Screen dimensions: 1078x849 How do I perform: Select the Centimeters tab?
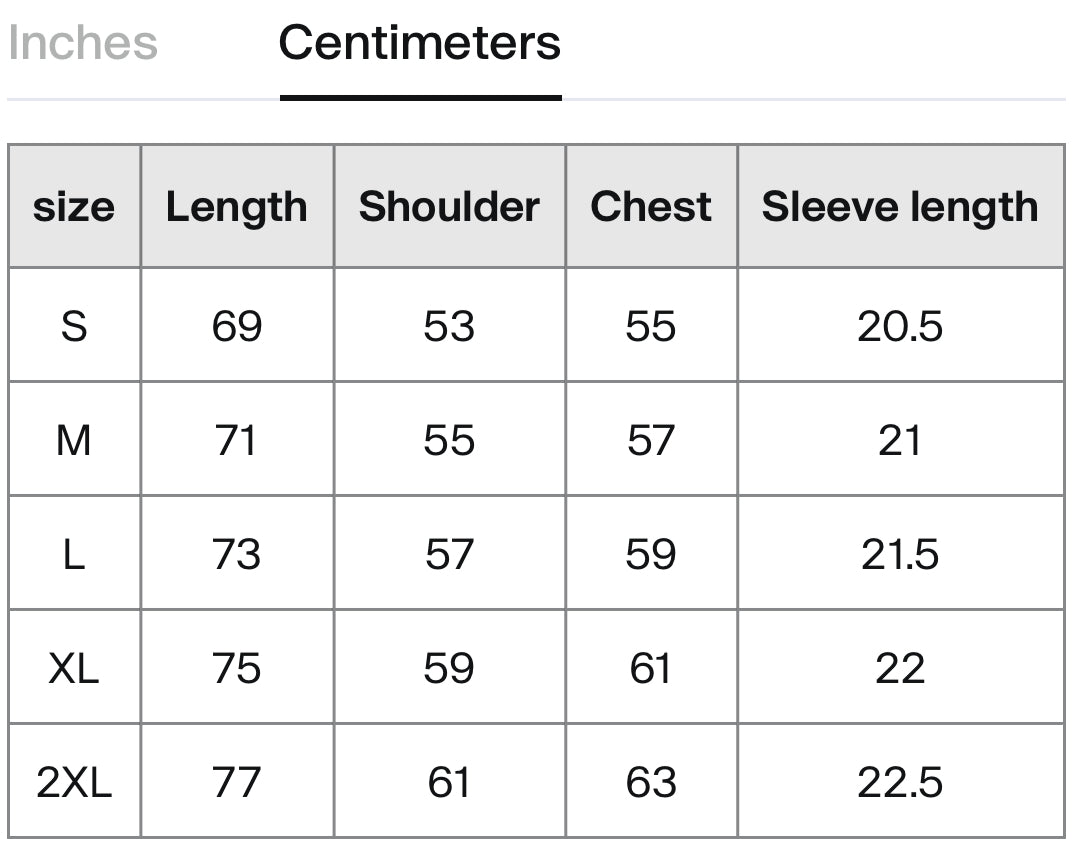(x=419, y=43)
